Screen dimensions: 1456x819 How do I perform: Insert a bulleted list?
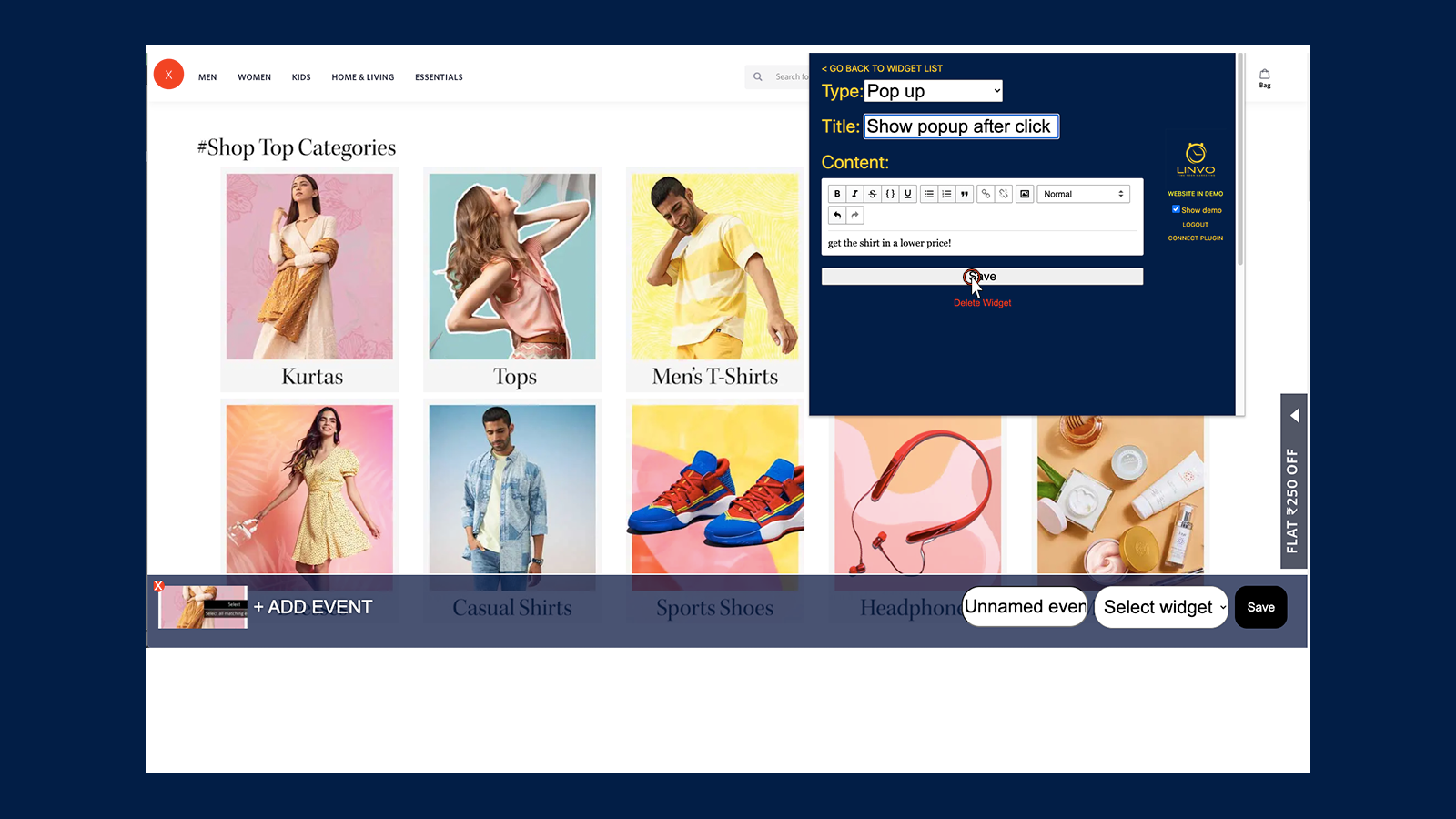(x=929, y=194)
